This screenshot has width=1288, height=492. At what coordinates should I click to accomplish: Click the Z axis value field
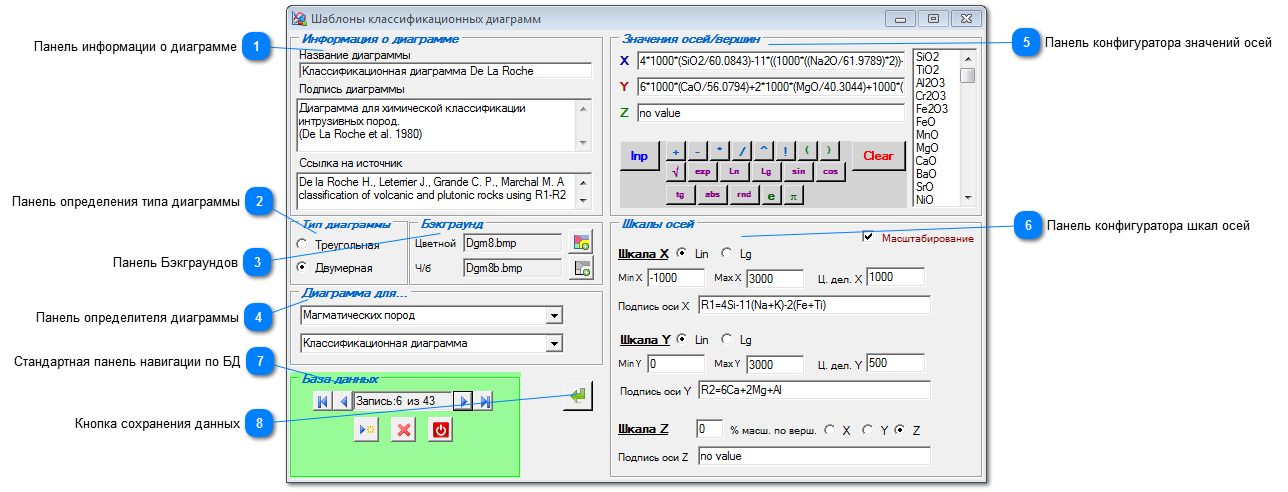[770, 114]
